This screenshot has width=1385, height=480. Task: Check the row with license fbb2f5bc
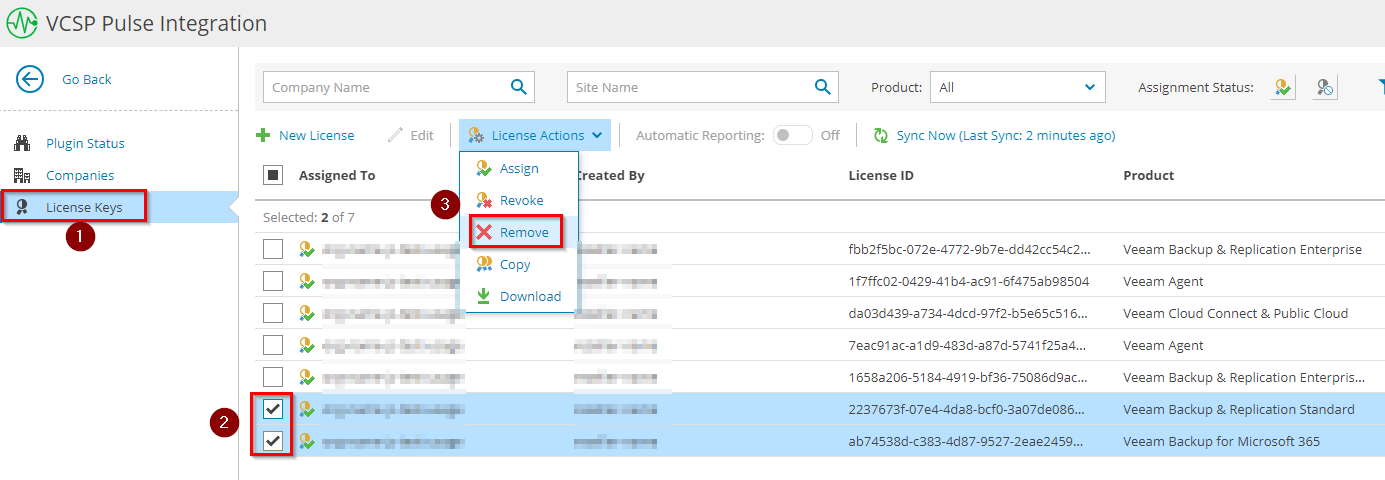pyautogui.click(x=273, y=249)
